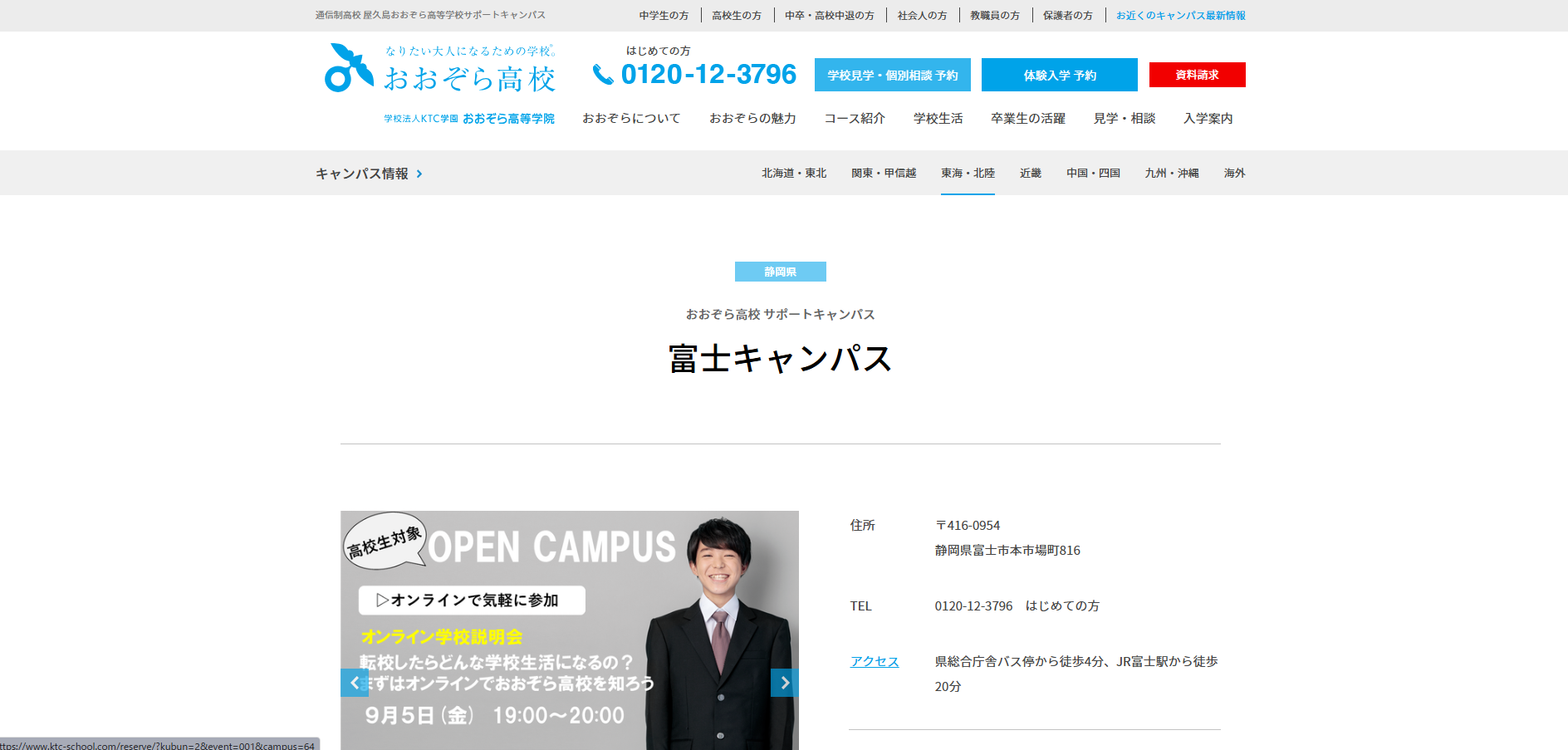Click the phone icon beside 0120-12-3796

click(602, 75)
